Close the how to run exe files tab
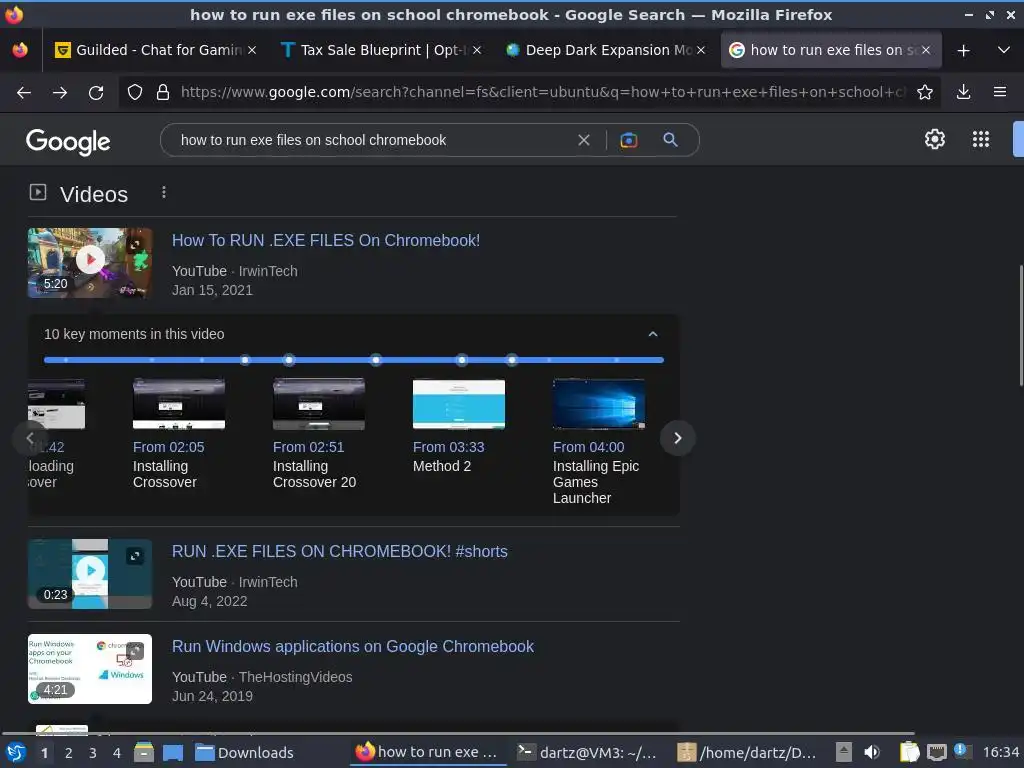Viewport: 1024px width, 768px height. coord(926,50)
